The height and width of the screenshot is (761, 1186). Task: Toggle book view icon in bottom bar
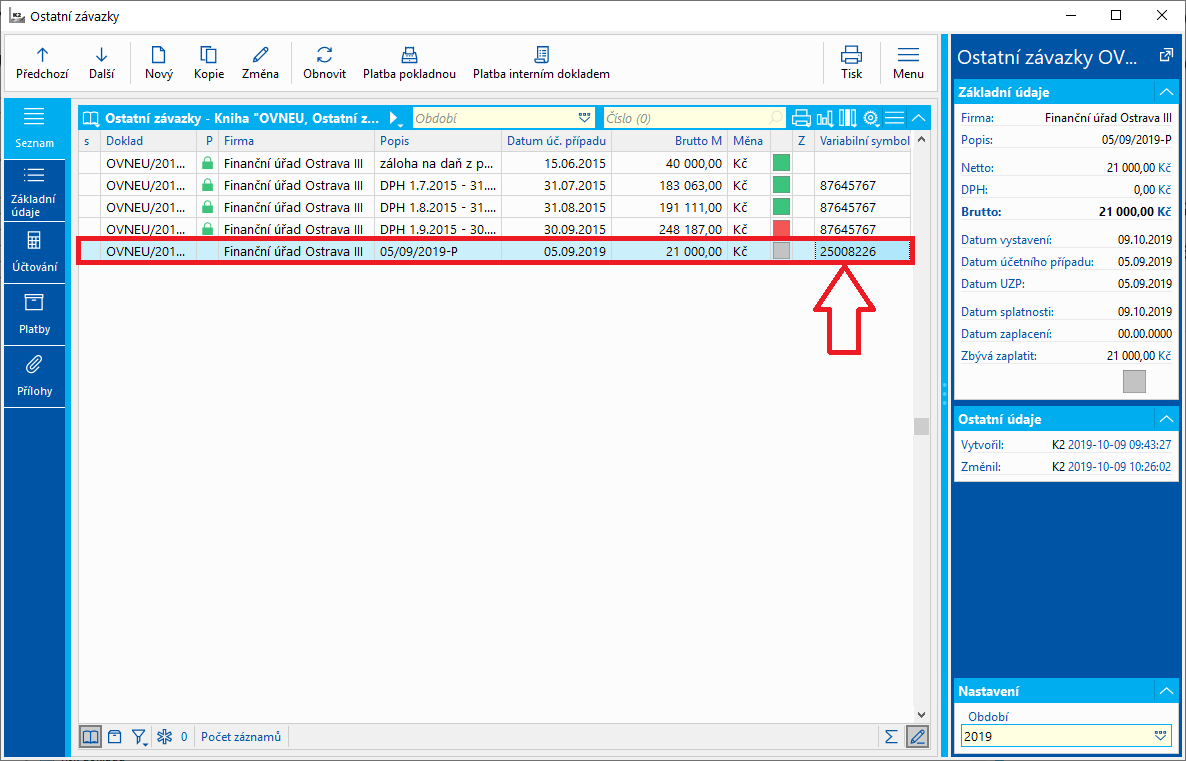[x=90, y=737]
